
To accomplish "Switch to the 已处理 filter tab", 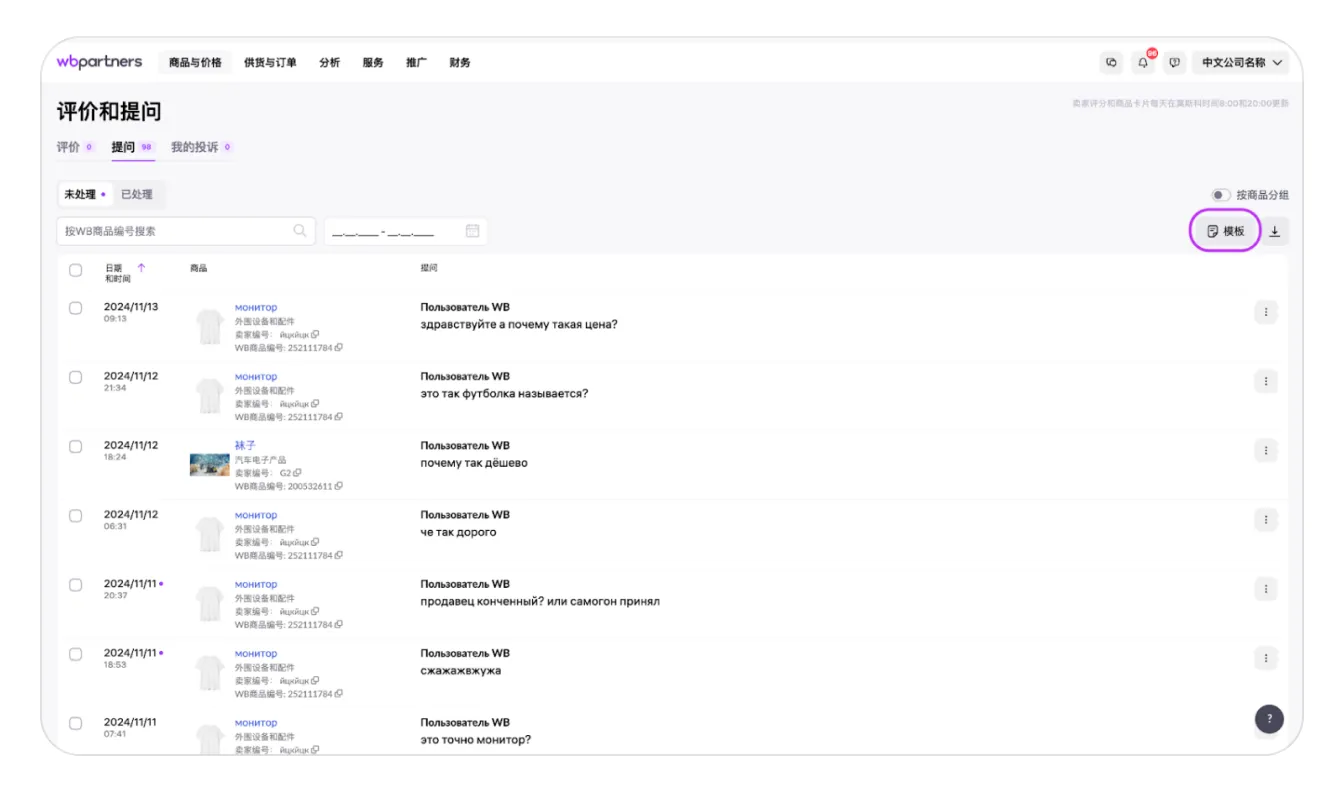I will tap(137, 195).
